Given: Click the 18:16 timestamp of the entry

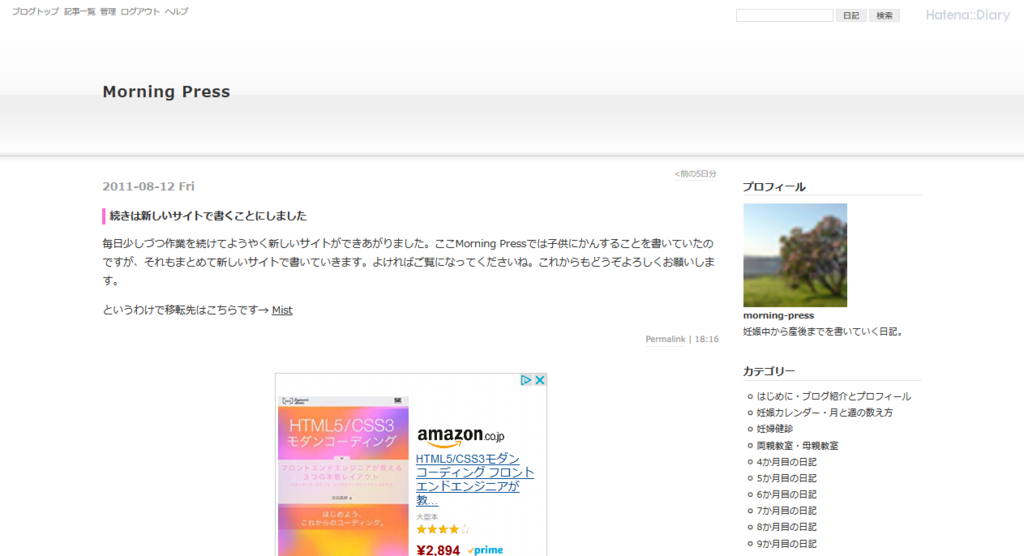Looking at the screenshot, I should click(x=707, y=339).
